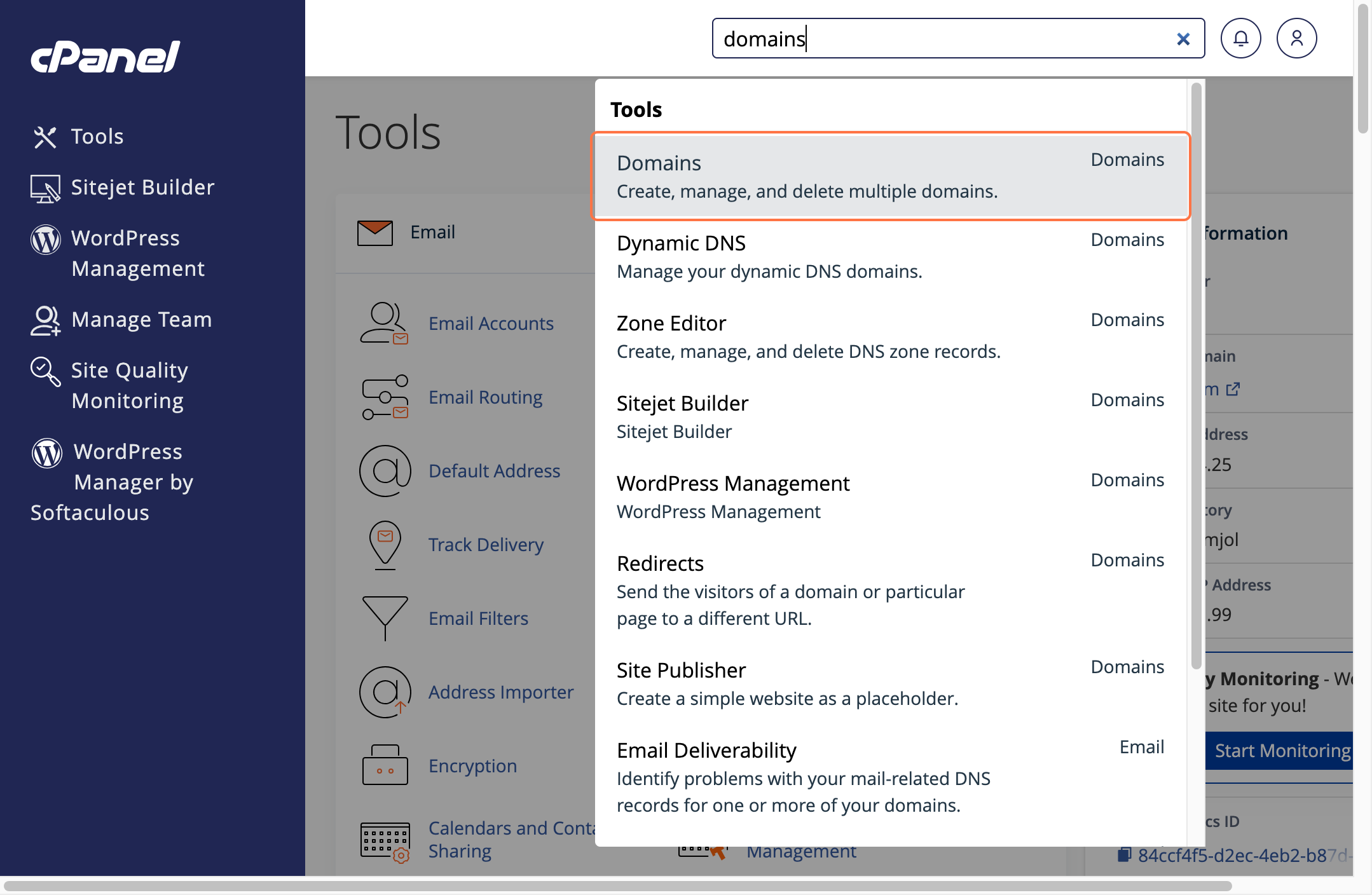Select Dynamic DNS search result

(x=890, y=257)
